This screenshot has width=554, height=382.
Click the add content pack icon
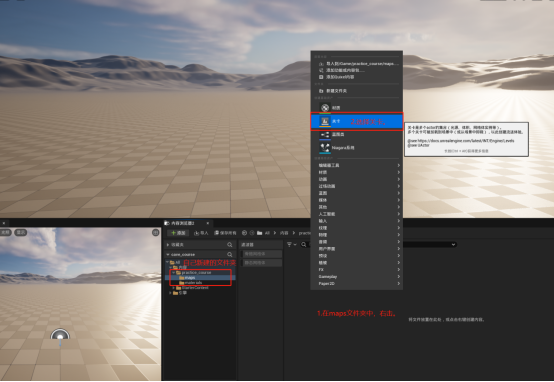pos(321,70)
